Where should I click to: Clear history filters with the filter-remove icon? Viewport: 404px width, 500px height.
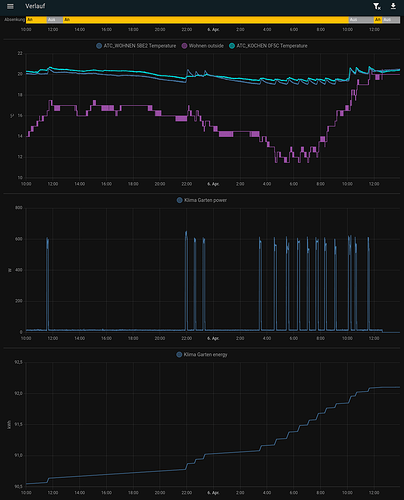click(x=377, y=6)
